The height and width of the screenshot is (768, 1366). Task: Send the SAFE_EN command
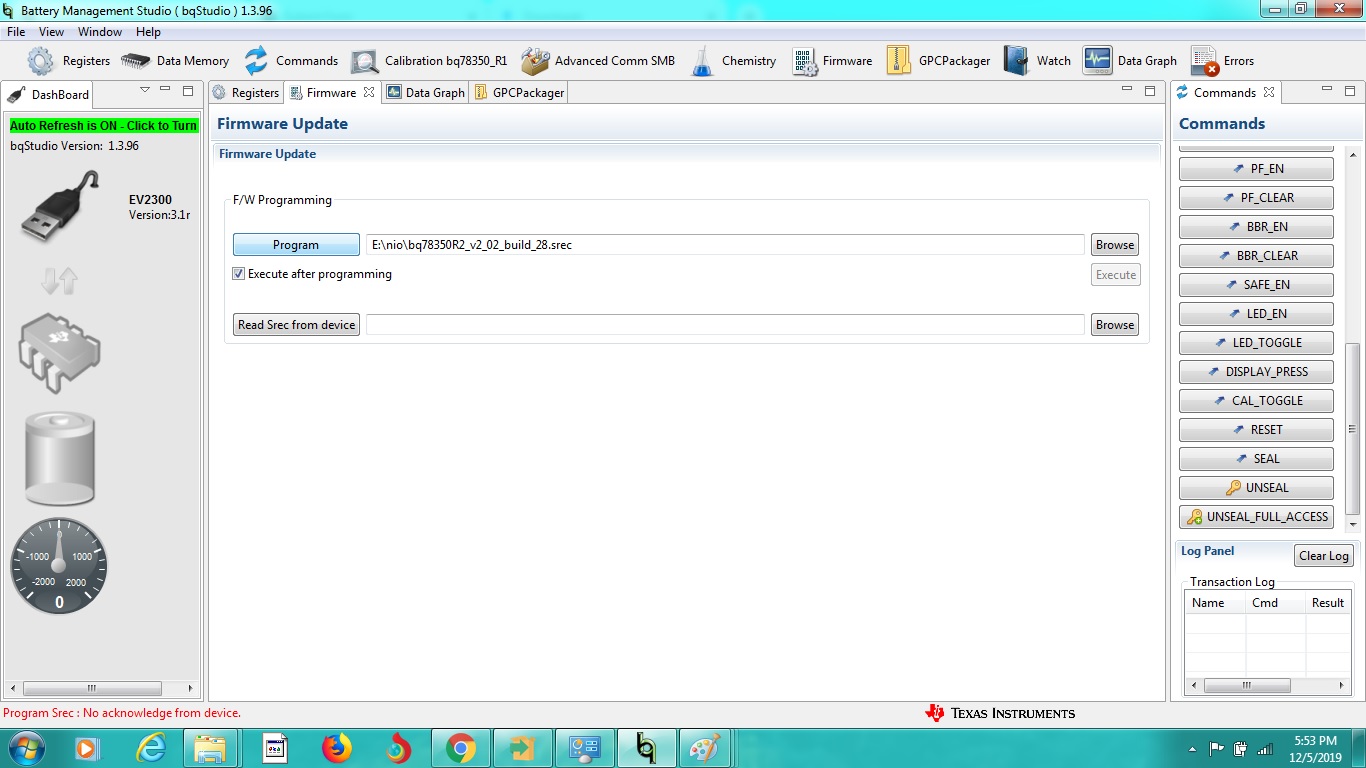pos(1256,285)
